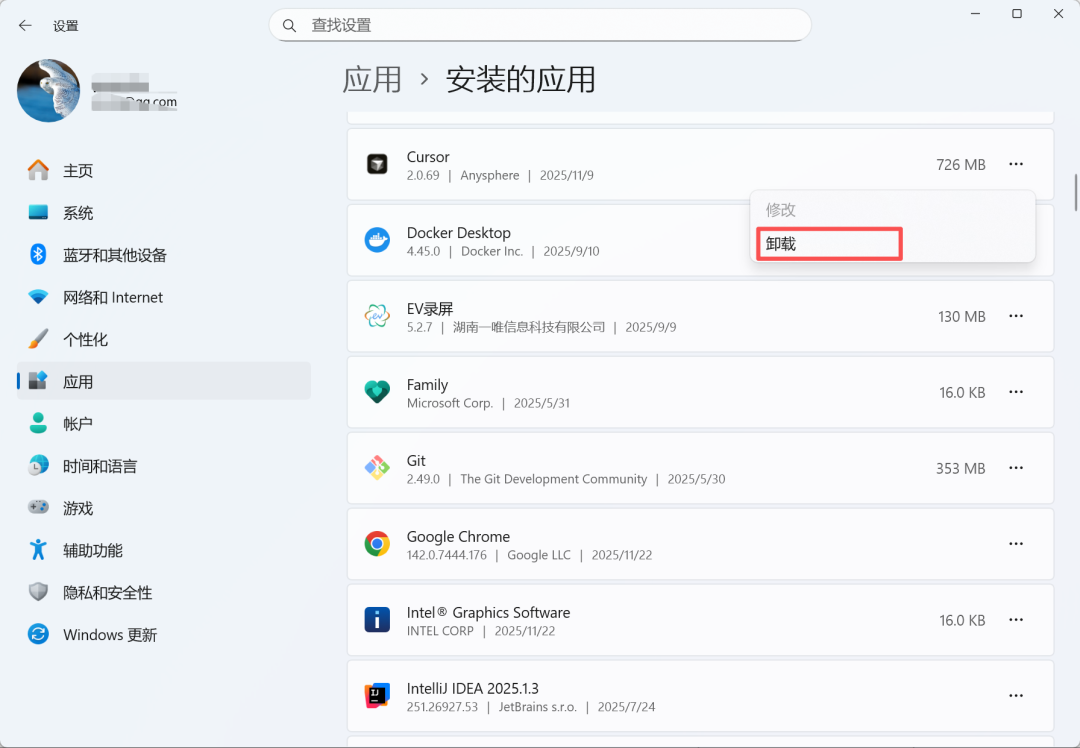This screenshot has width=1080, height=748.
Task: Select 应用 in the sidebar
Action: pos(164,381)
